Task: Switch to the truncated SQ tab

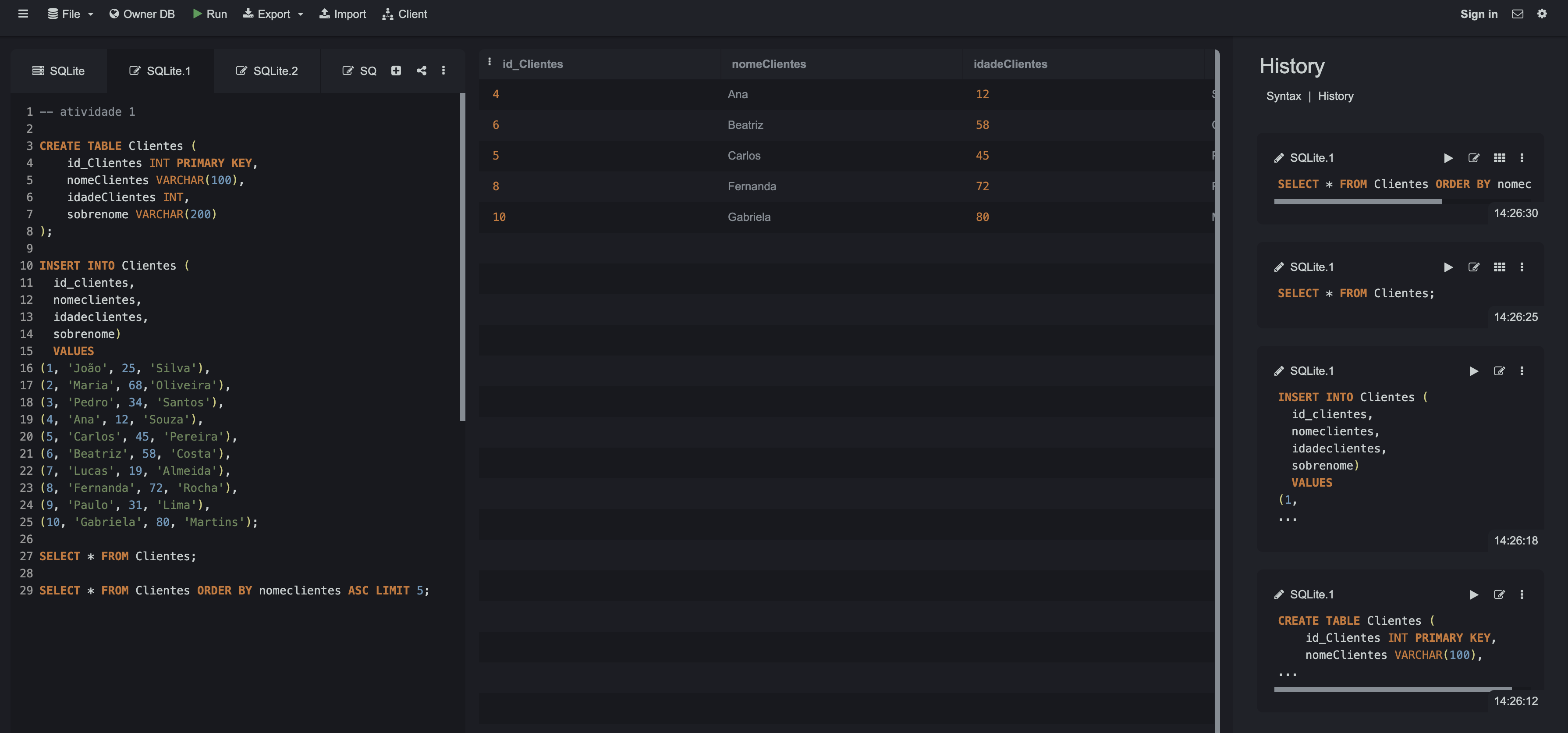Action: tap(359, 71)
